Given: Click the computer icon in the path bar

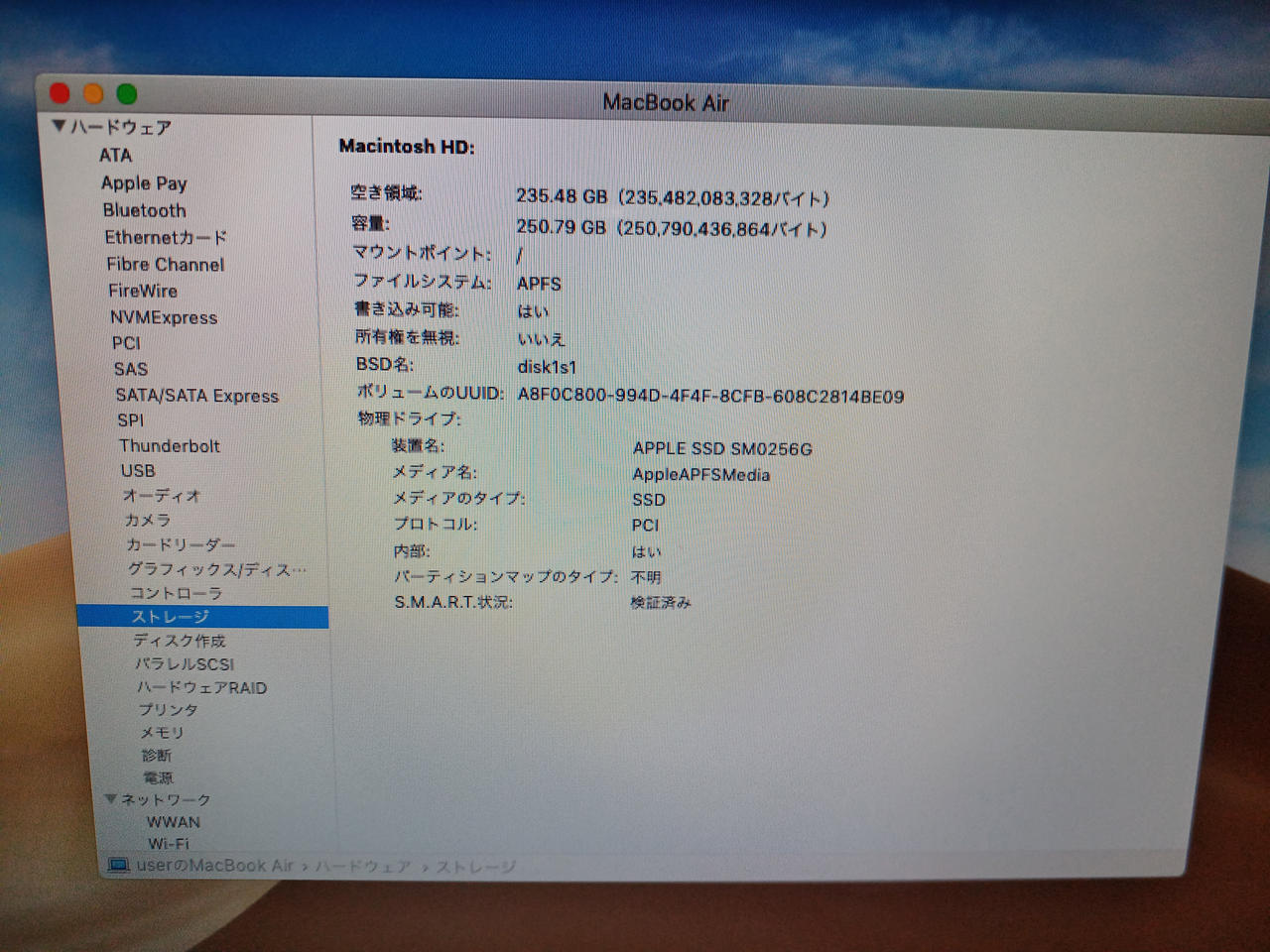Looking at the screenshot, I should pos(119,866).
